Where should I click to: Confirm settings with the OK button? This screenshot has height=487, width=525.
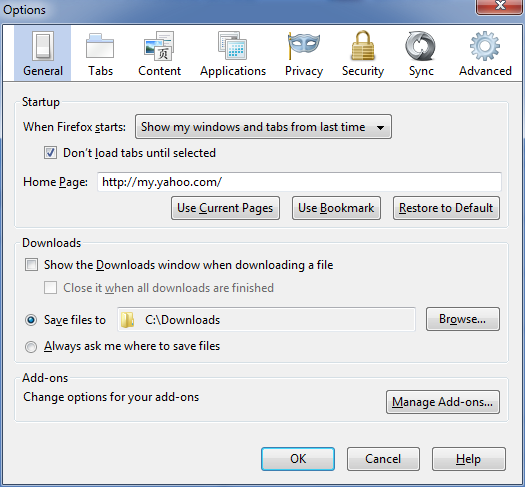[x=298, y=459]
